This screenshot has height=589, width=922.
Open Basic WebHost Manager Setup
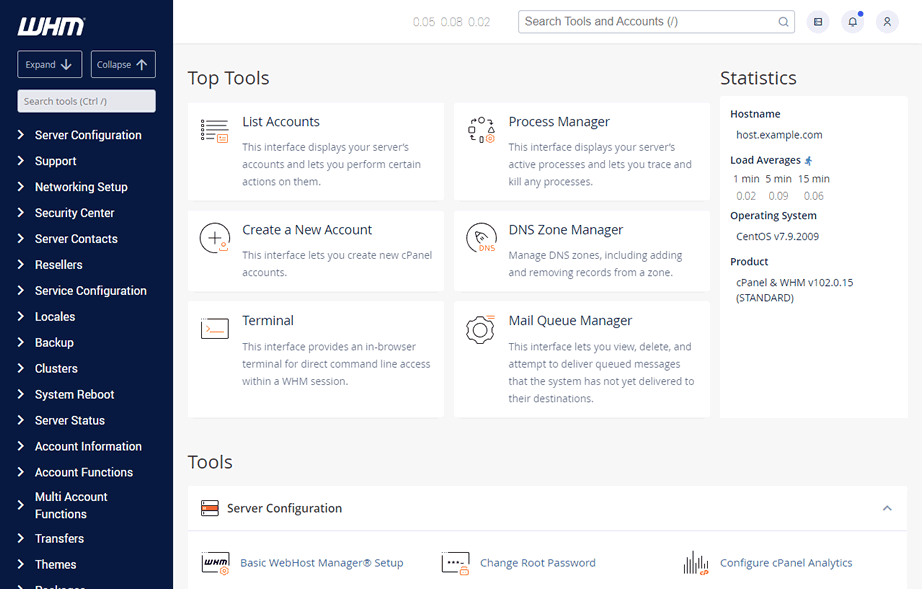(x=320, y=563)
